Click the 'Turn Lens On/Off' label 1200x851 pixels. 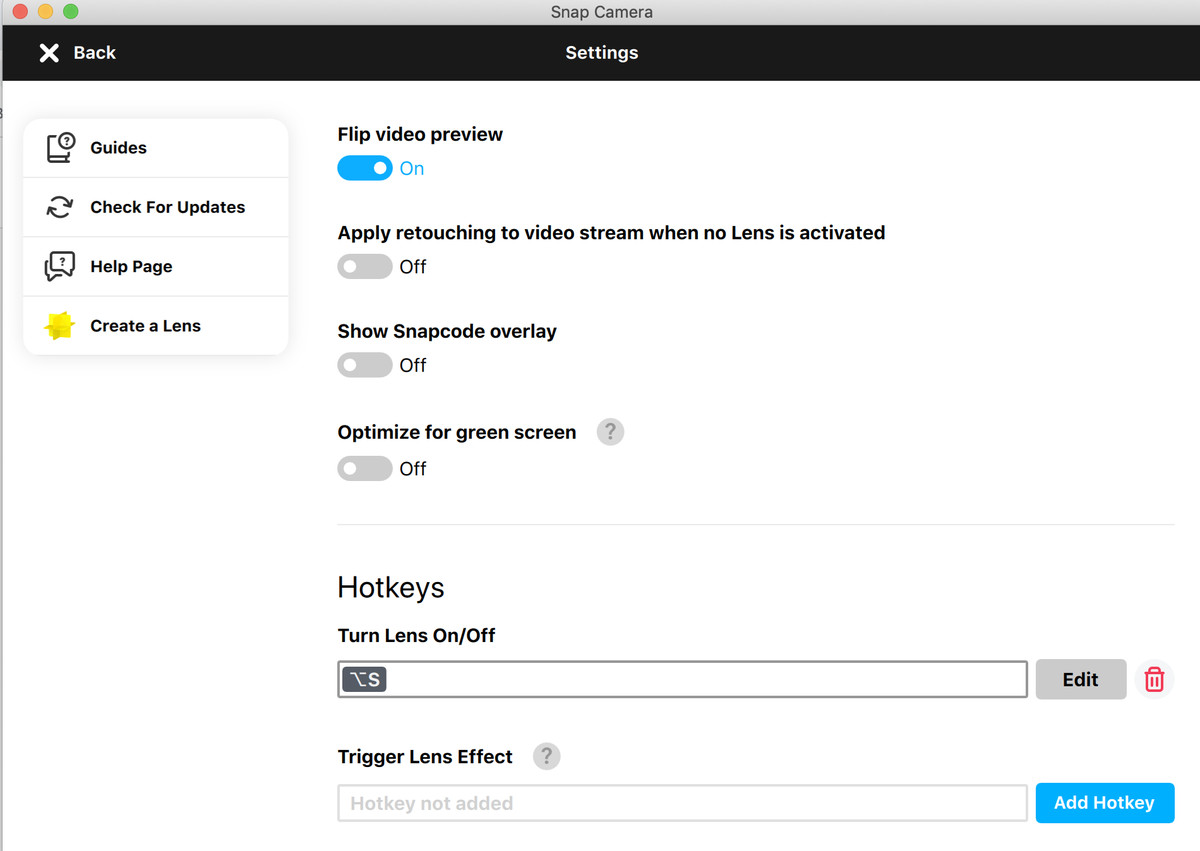click(417, 635)
